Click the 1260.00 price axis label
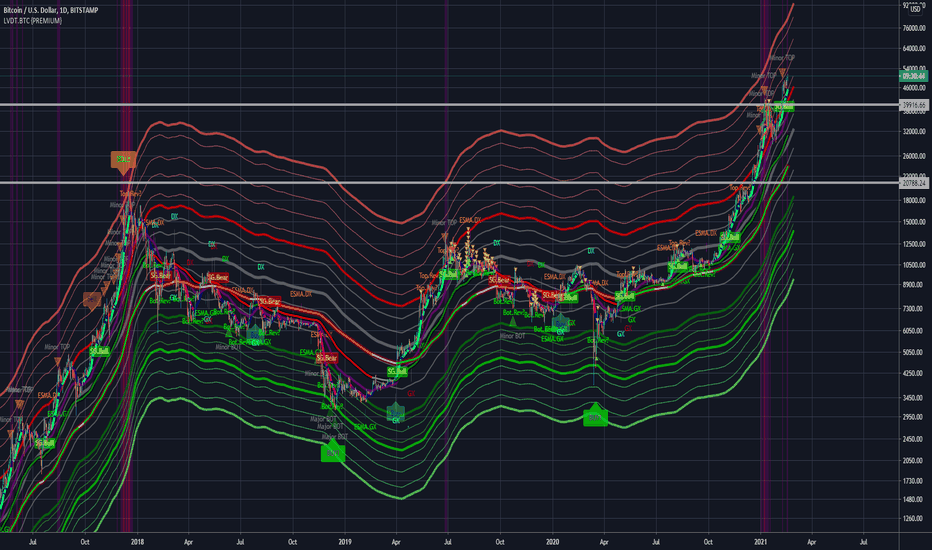This screenshot has height=550, width=932. coord(914,518)
